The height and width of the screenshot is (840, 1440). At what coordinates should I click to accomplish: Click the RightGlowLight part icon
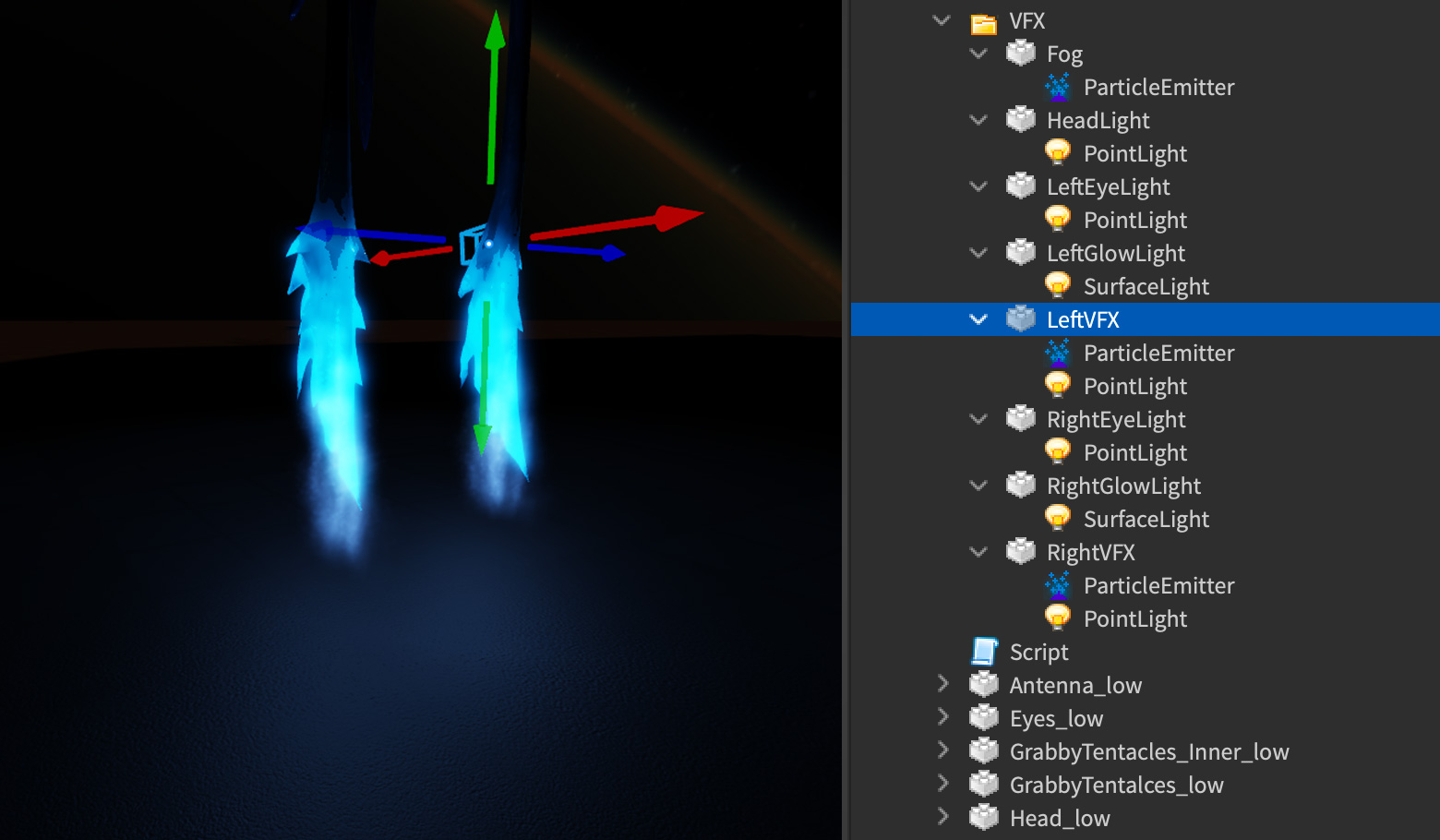pyautogui.click(x=1021, y=485)
